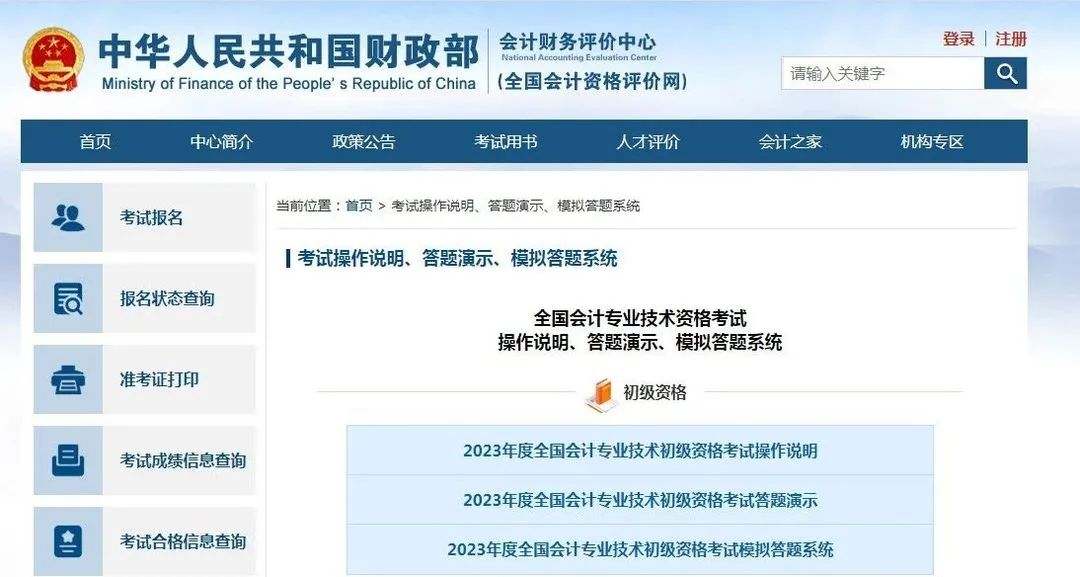Click the 准考证打印 printer icon

point(68,379)
